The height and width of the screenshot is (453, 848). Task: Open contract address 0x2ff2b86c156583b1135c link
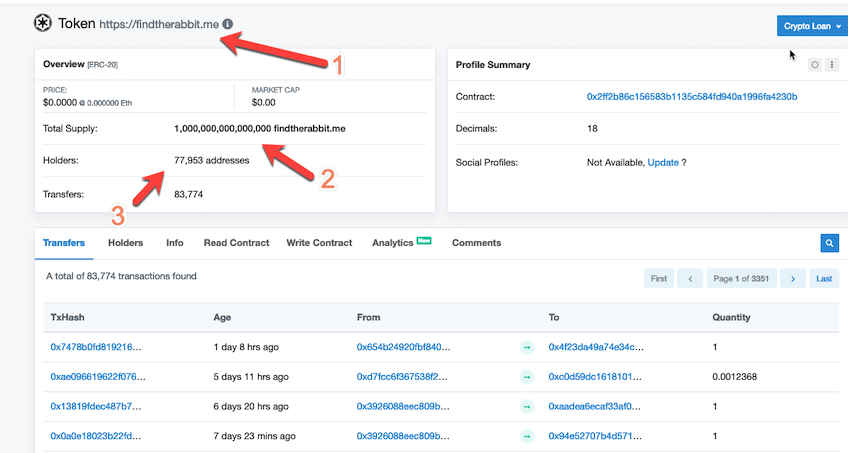tap(692, 97)
